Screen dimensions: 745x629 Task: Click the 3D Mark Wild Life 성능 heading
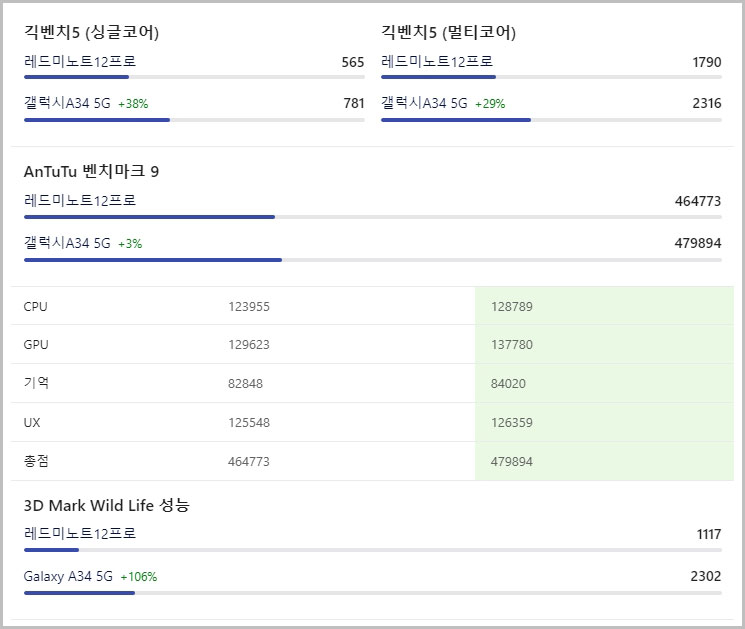107,505
